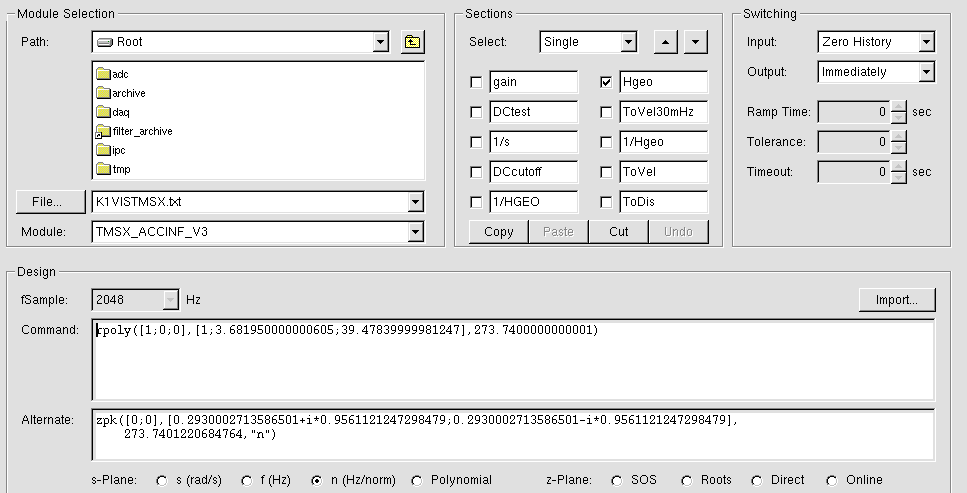Image resolution: width=967 pixels, height=493 pixels.
Task: Click the section down arrow button
Action: click(696, 42)
